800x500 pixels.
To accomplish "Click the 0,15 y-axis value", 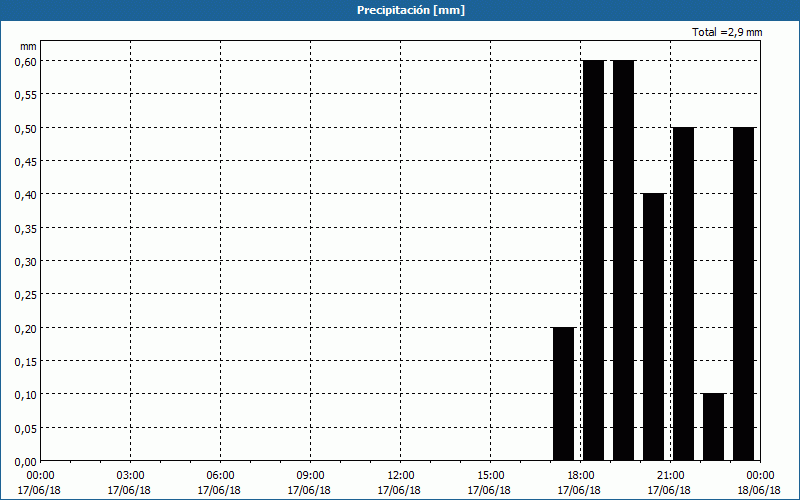I will [x=26, y=361].
